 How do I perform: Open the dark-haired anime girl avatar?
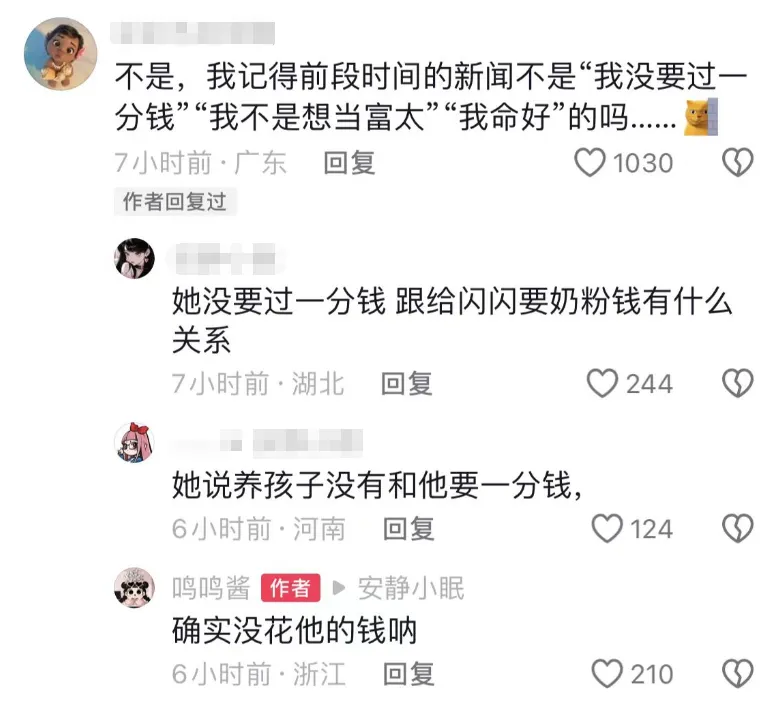(134, 258)
